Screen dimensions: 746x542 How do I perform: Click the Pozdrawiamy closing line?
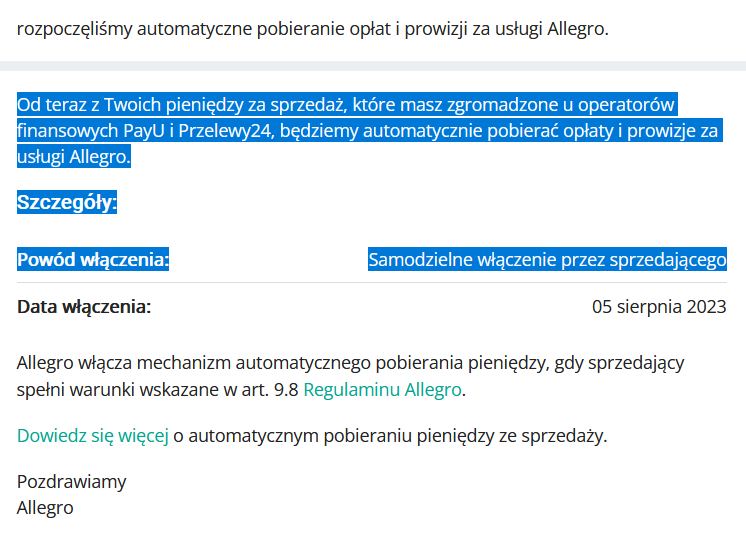[x=72, y=482]
